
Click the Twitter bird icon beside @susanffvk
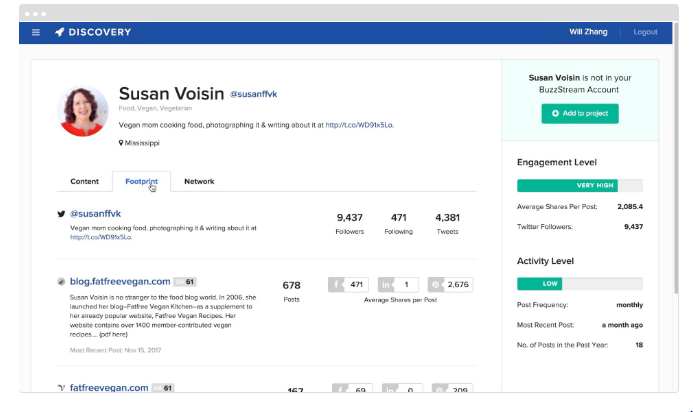tap(61, 214)
